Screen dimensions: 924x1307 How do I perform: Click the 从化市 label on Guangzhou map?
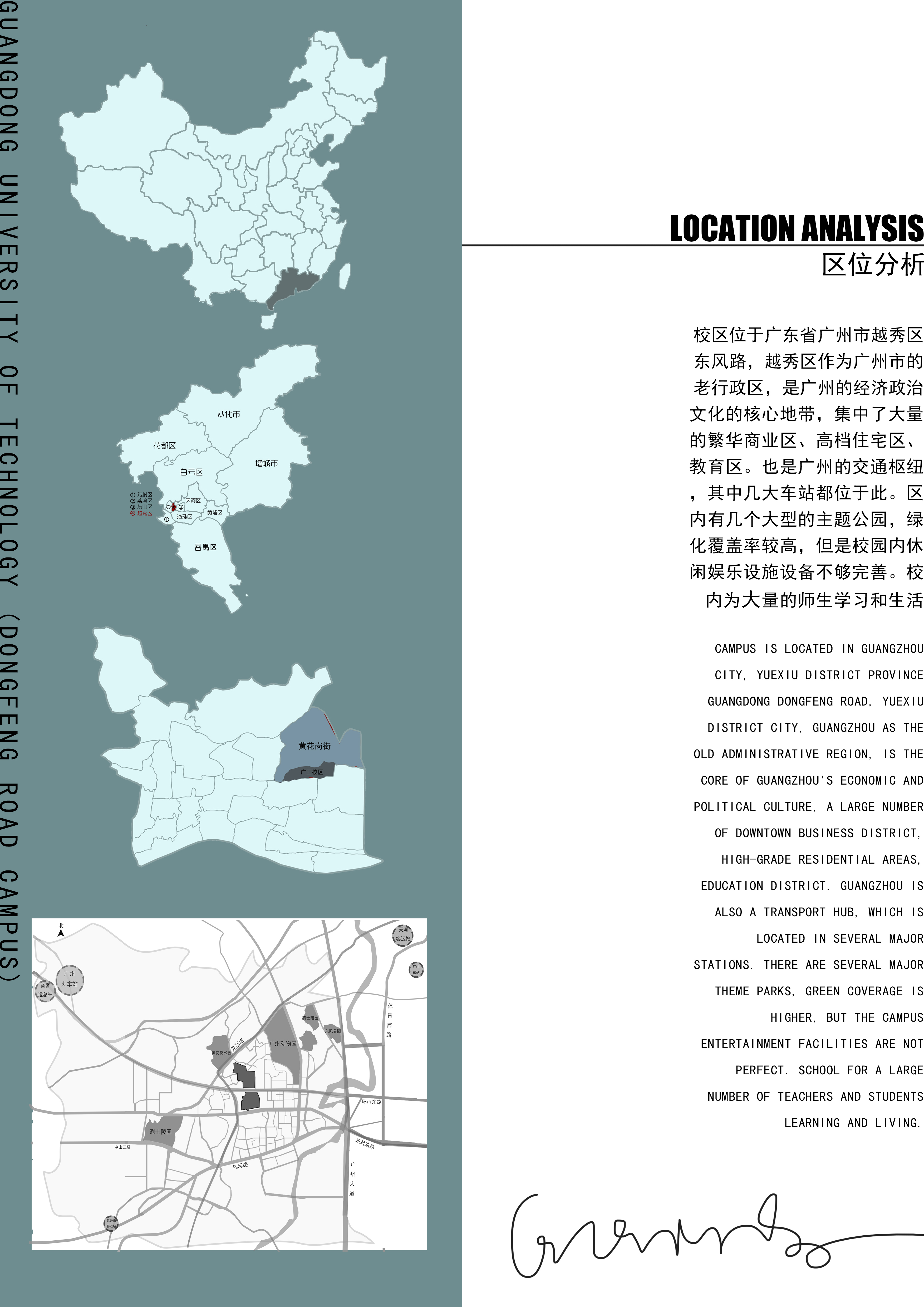[x=228, y=414]
